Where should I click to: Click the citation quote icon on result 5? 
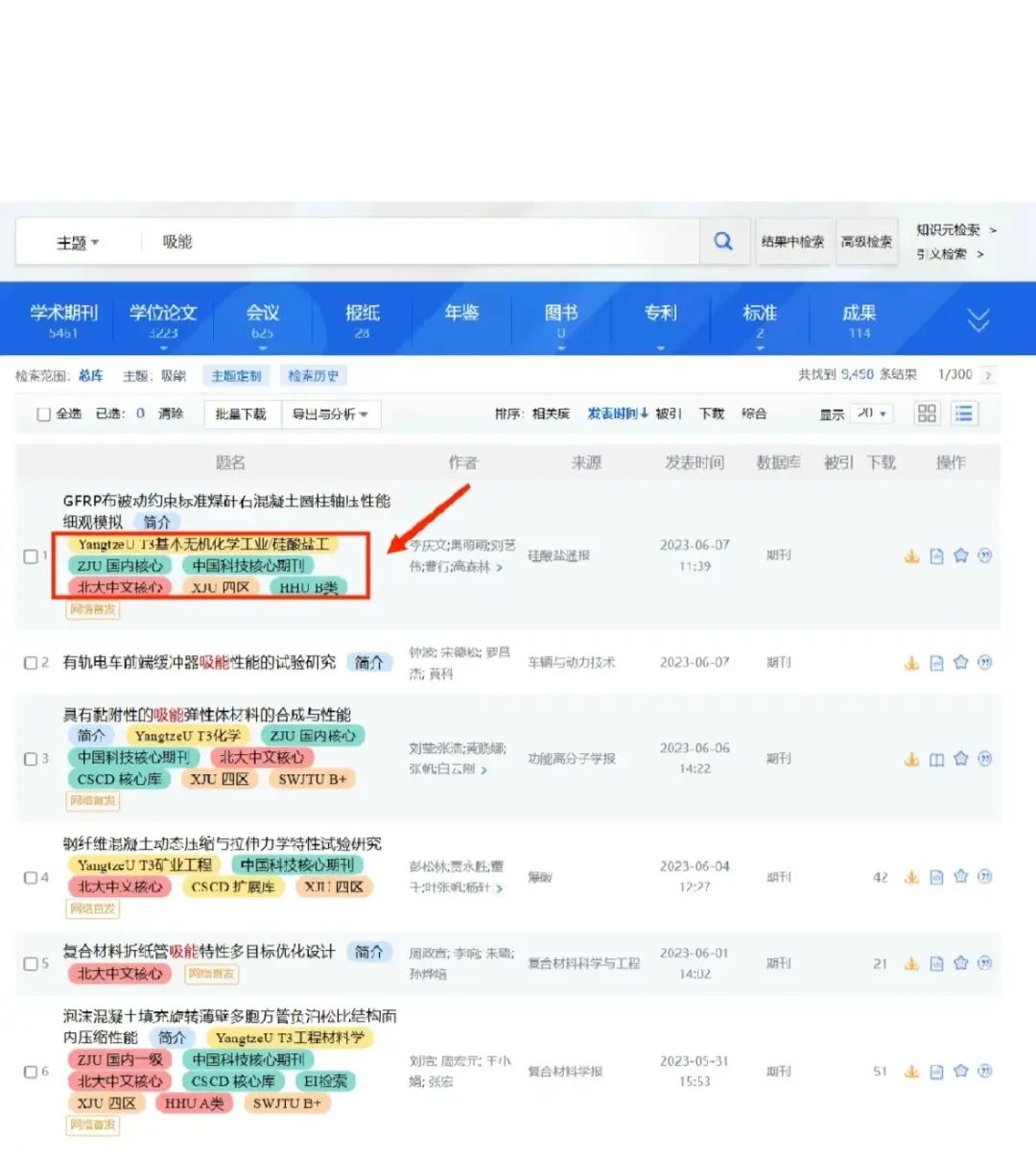point(984,963)
